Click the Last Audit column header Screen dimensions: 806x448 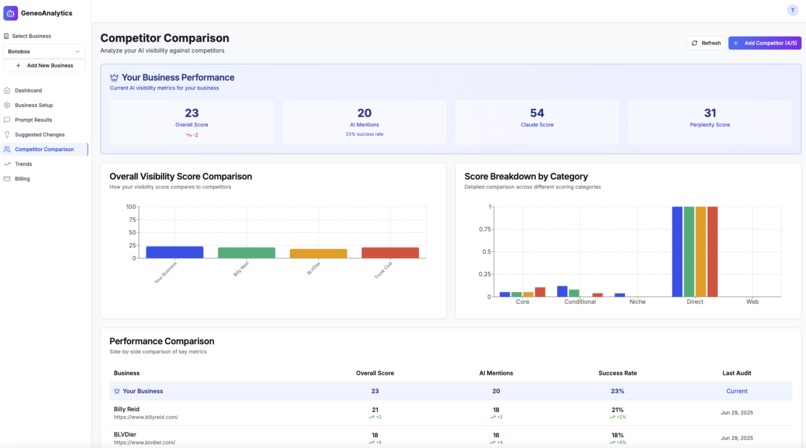tap(737, 373)
